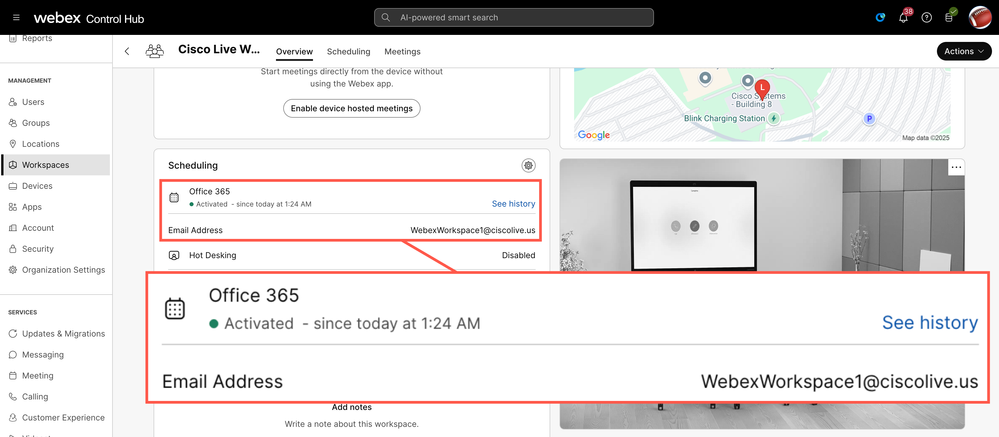Screen dimensions: 999x437
Task: Click the Hot Desking icon
Action: pyautogui.click(x=174, y=255)
